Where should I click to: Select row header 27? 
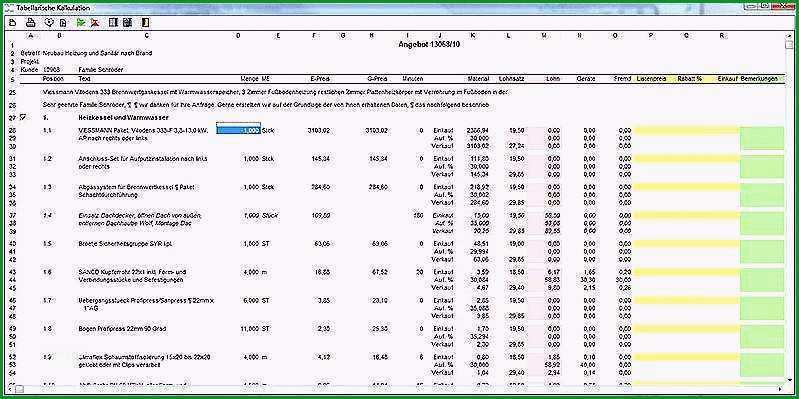12,117
